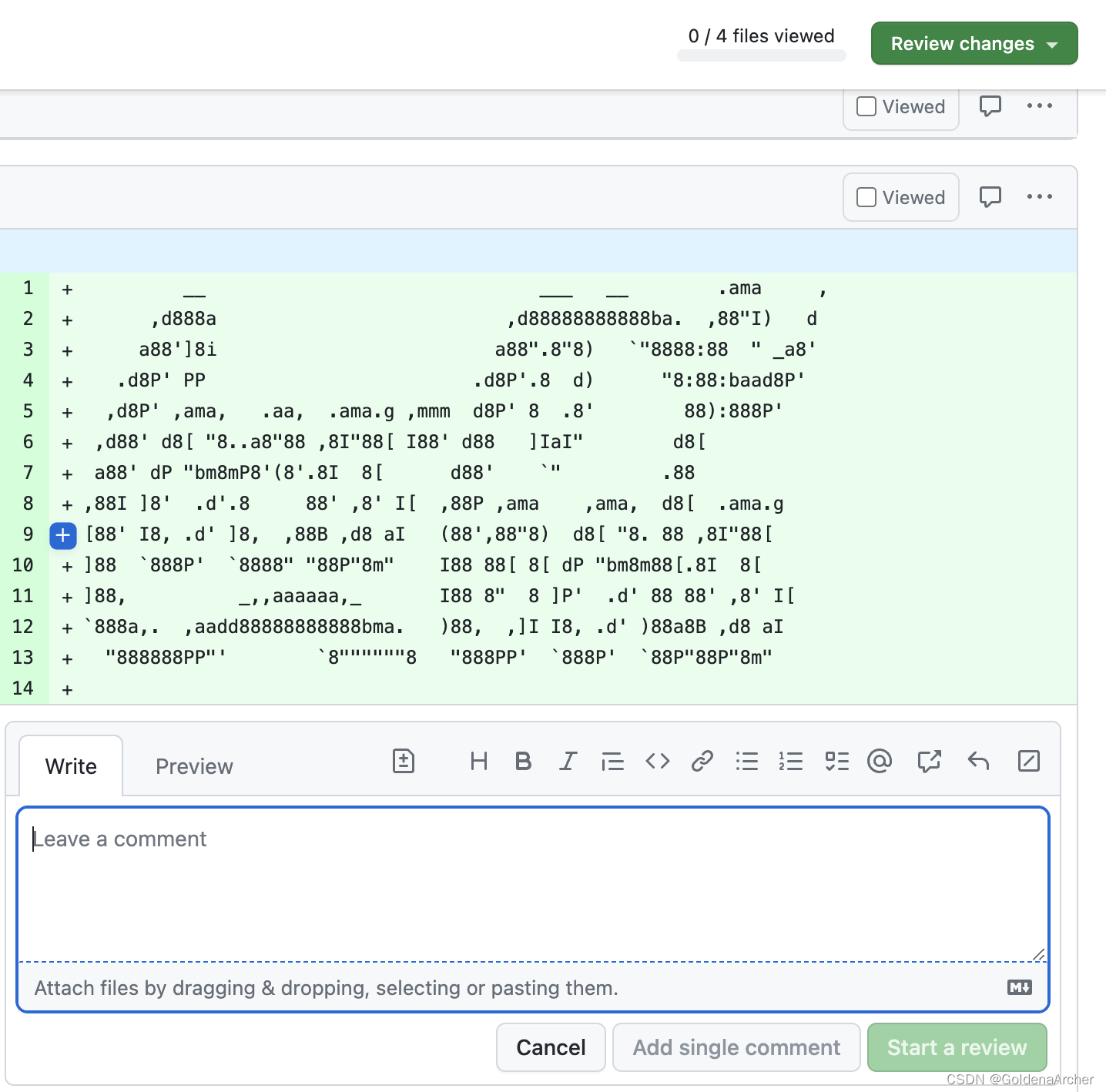Reference an issue with cross-reference icon
The width and height of the screenshot is (1106, 1092).
[x=930, y=762]
